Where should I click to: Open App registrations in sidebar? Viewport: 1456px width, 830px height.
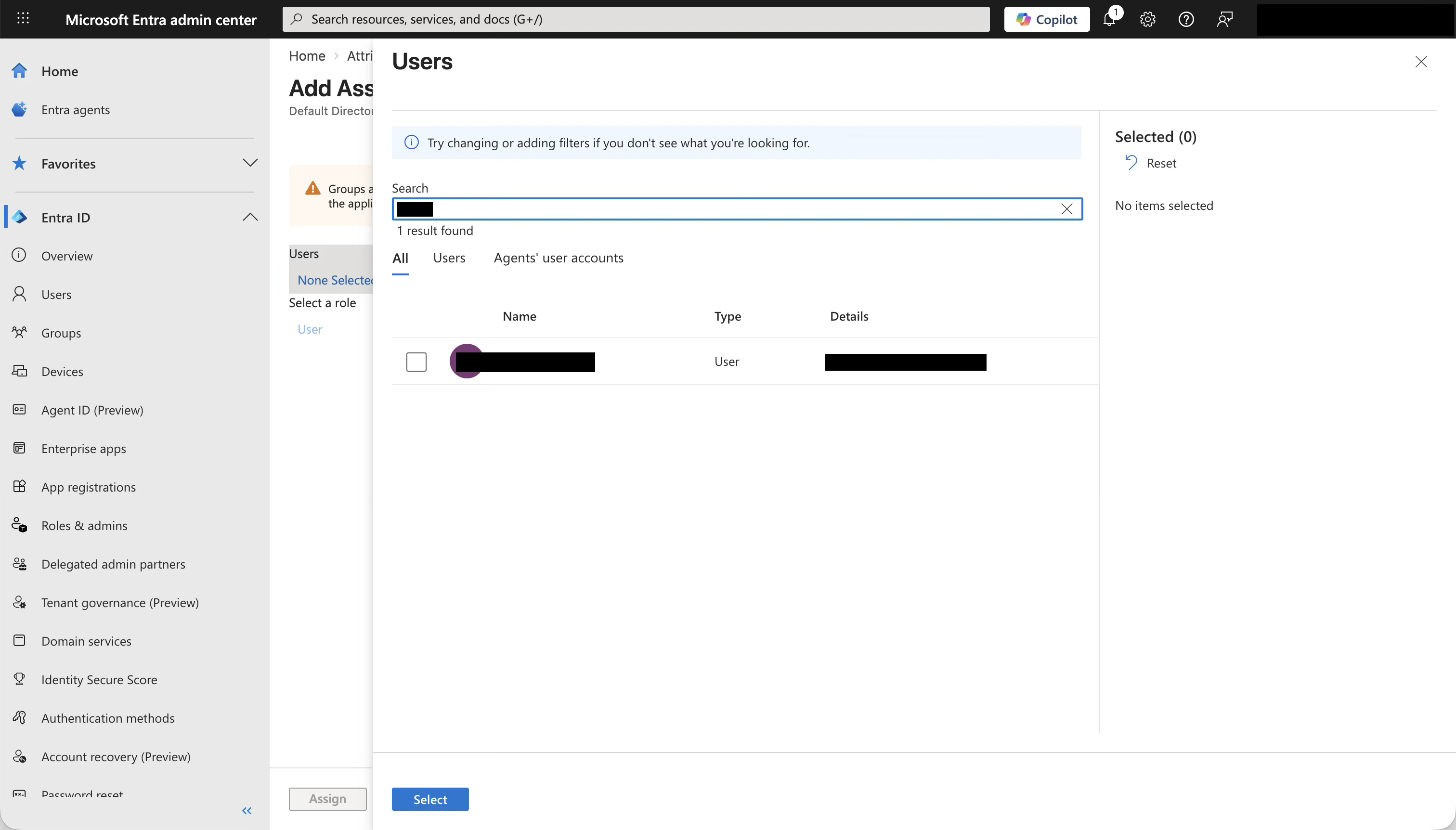coord(89,487)
